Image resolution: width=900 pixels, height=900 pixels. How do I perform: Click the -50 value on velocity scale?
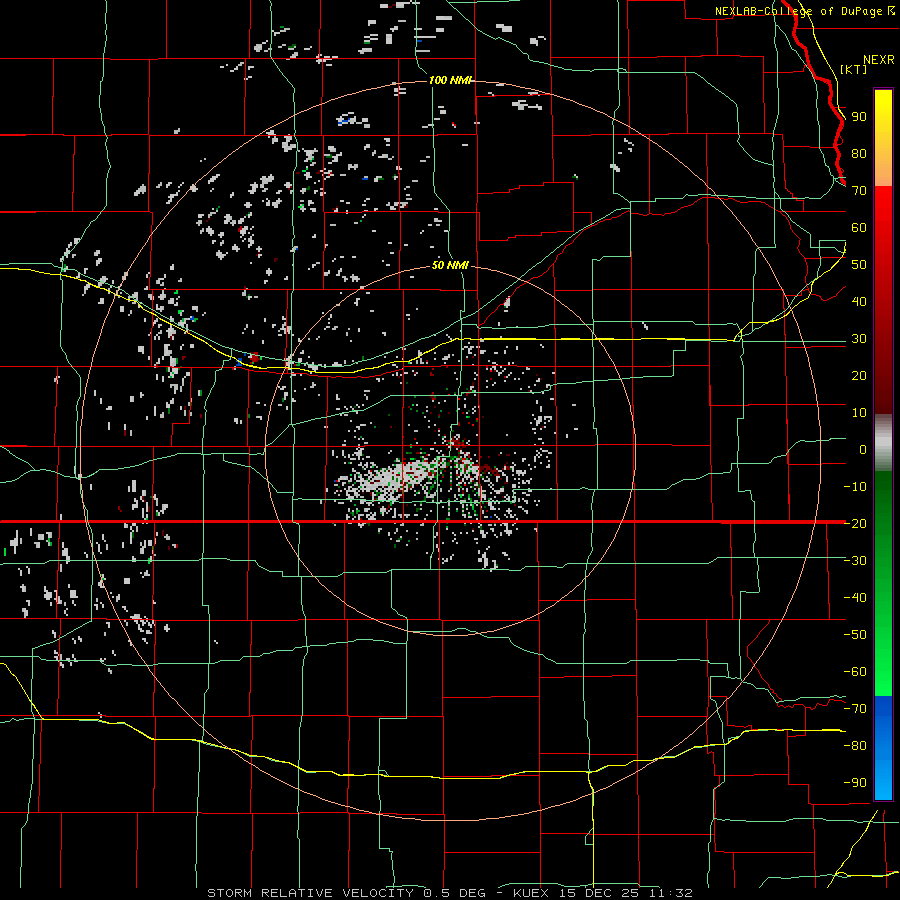tap(855, 635)
